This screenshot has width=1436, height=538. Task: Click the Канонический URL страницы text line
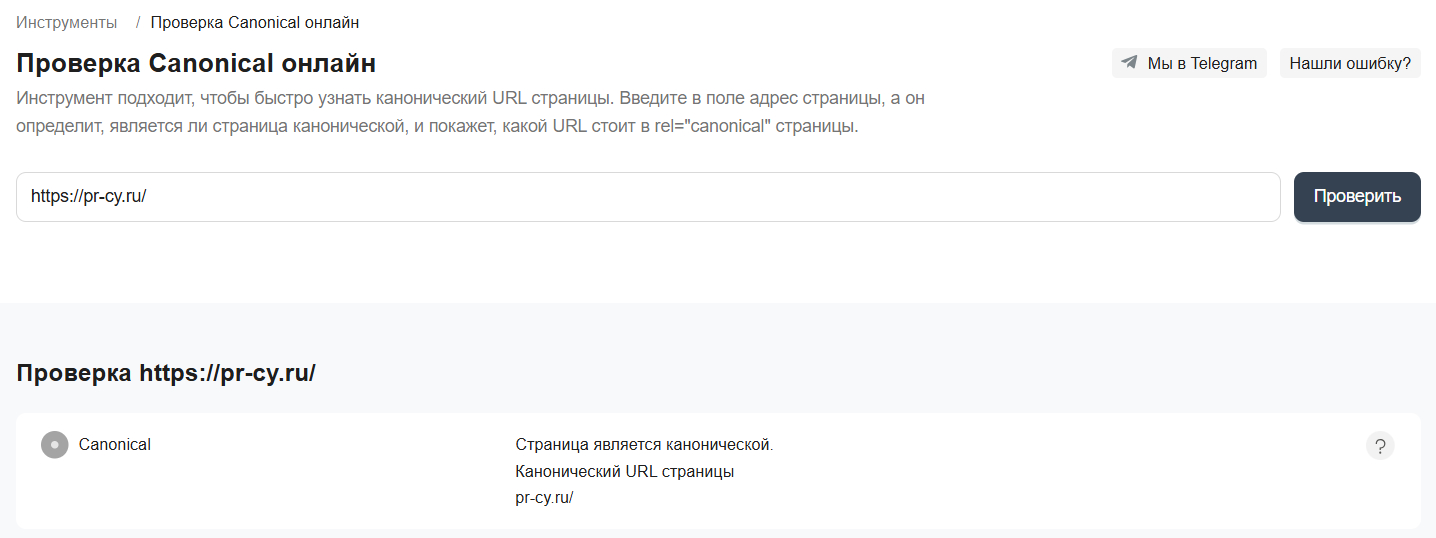624,472
